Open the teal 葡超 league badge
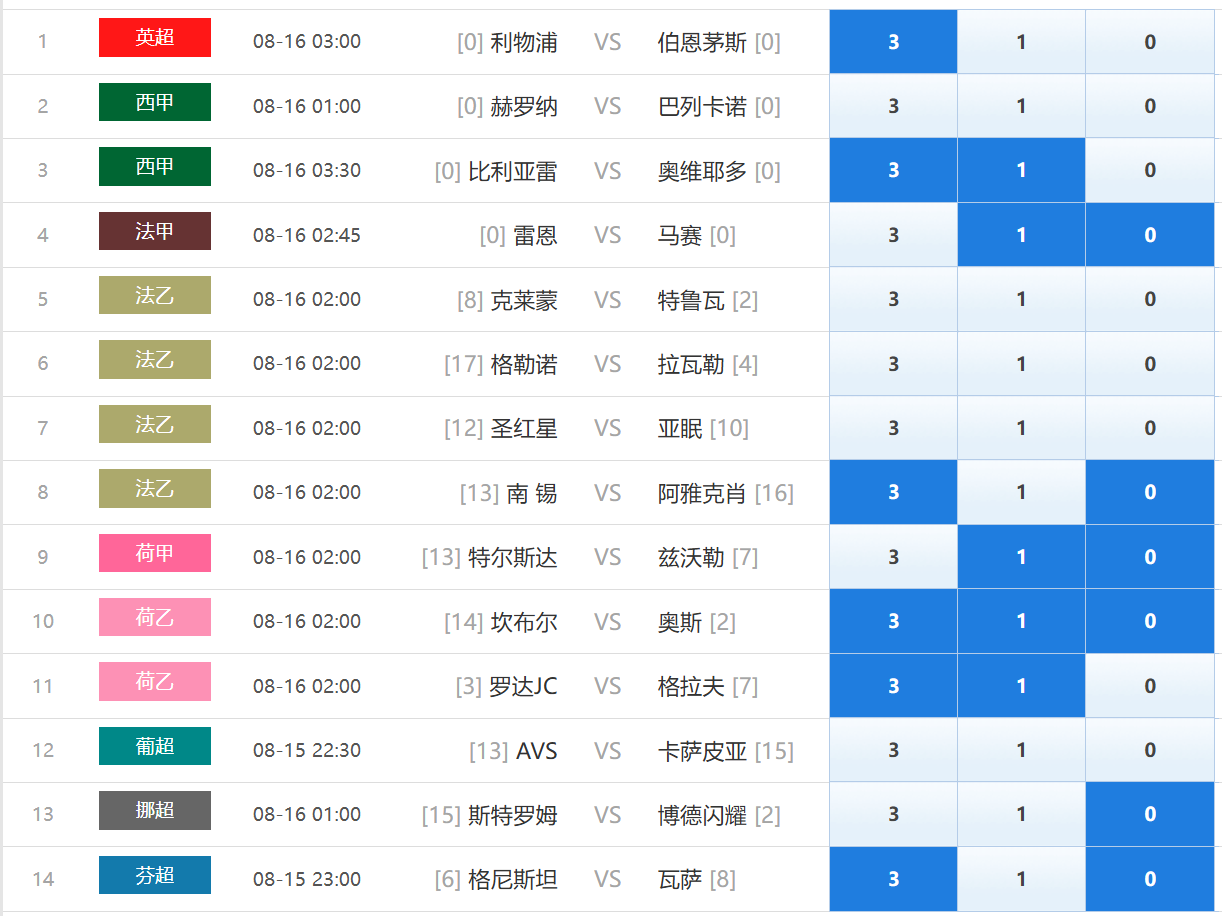Screen dimensions: 1222x916 pos(155,746)
